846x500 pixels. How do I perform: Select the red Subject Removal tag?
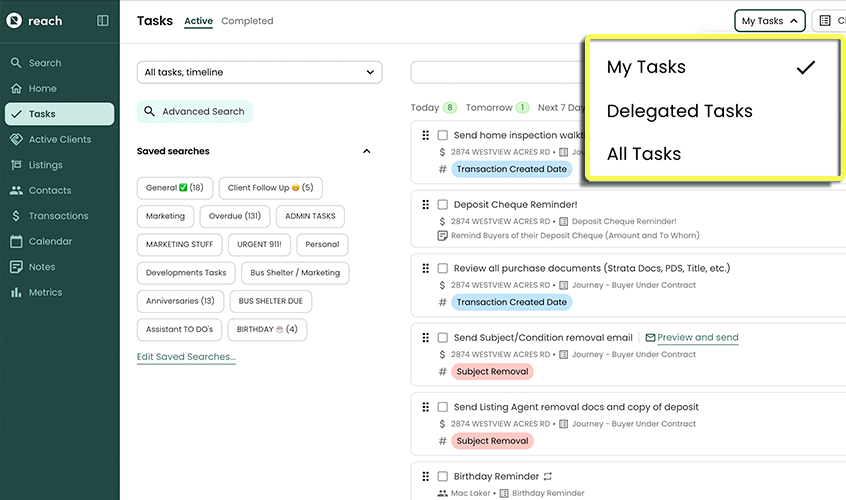click(x=492, y=371)
